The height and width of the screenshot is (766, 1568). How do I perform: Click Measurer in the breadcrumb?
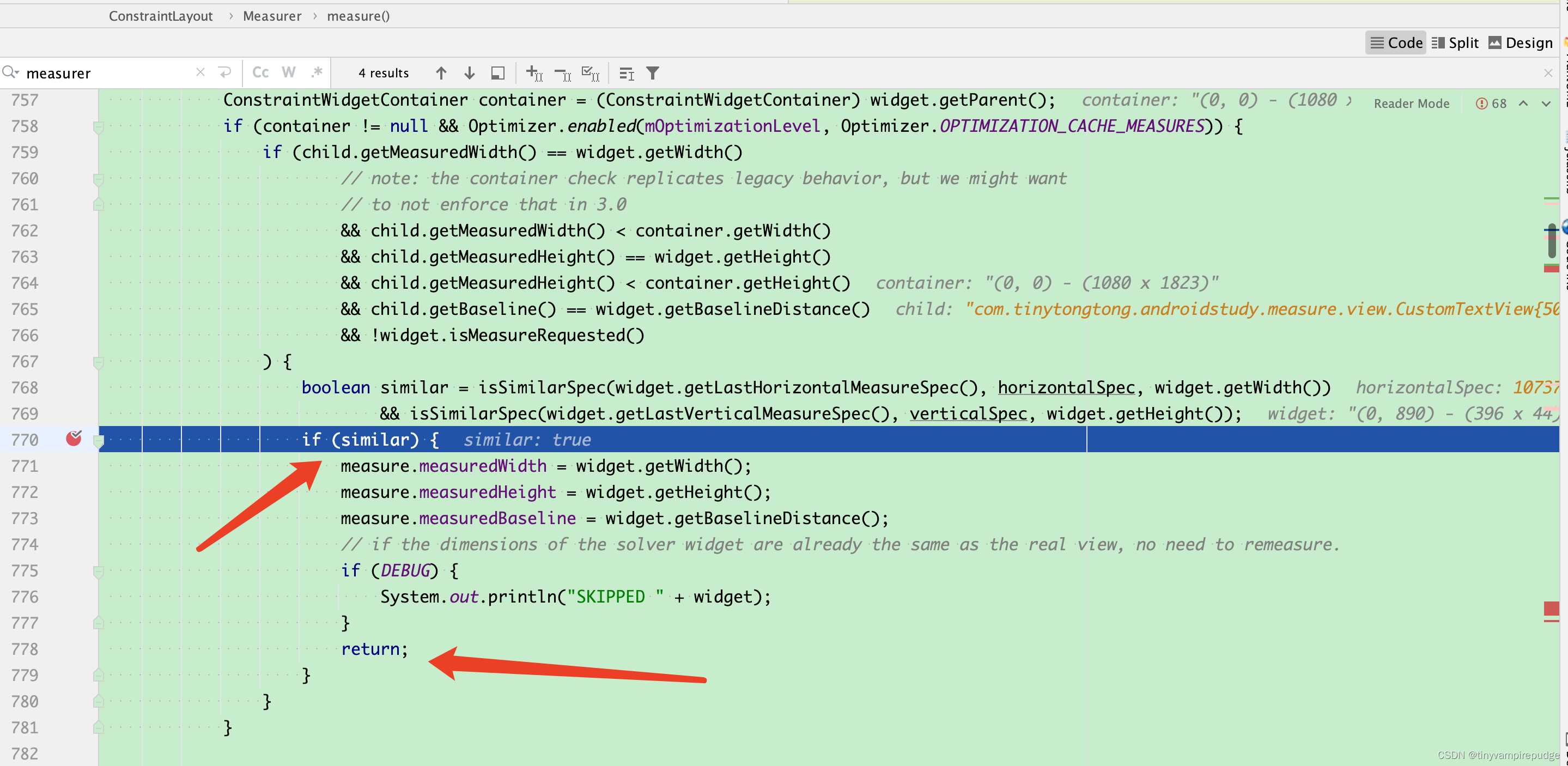click(x=271, y=16)
